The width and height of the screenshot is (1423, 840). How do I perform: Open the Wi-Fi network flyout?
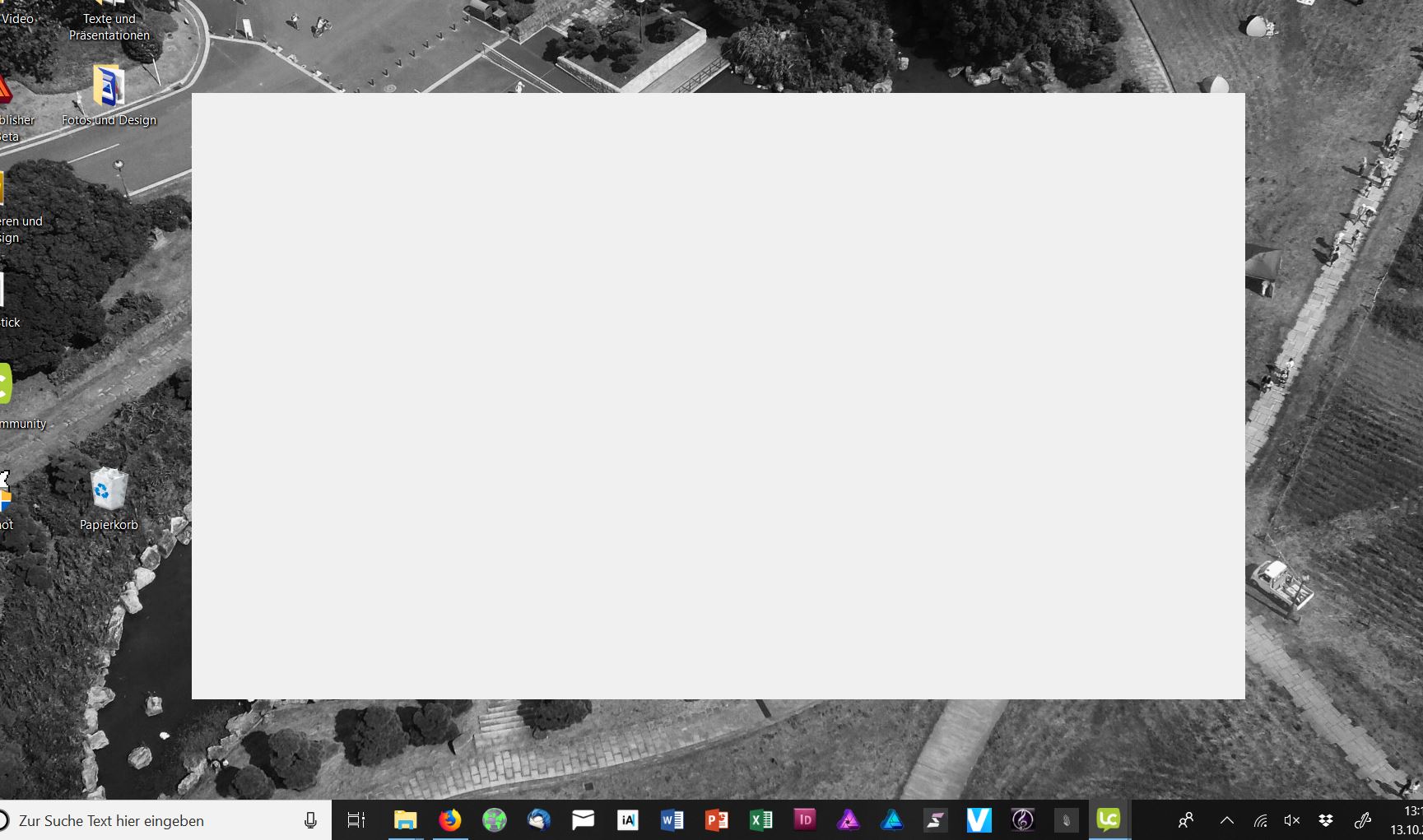pyautogui.click(x=1260, y=820)
